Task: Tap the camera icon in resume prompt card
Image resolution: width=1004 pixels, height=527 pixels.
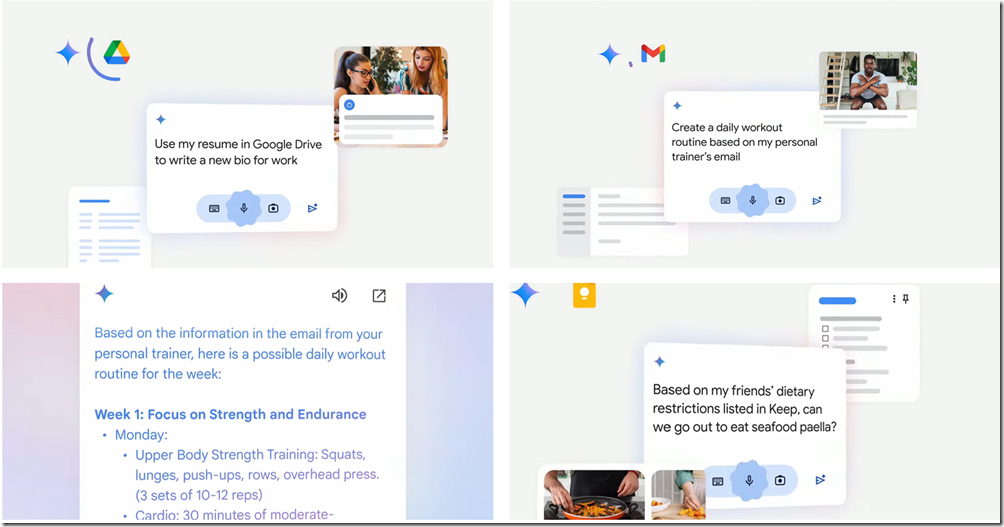Action: tap(273, 208)
